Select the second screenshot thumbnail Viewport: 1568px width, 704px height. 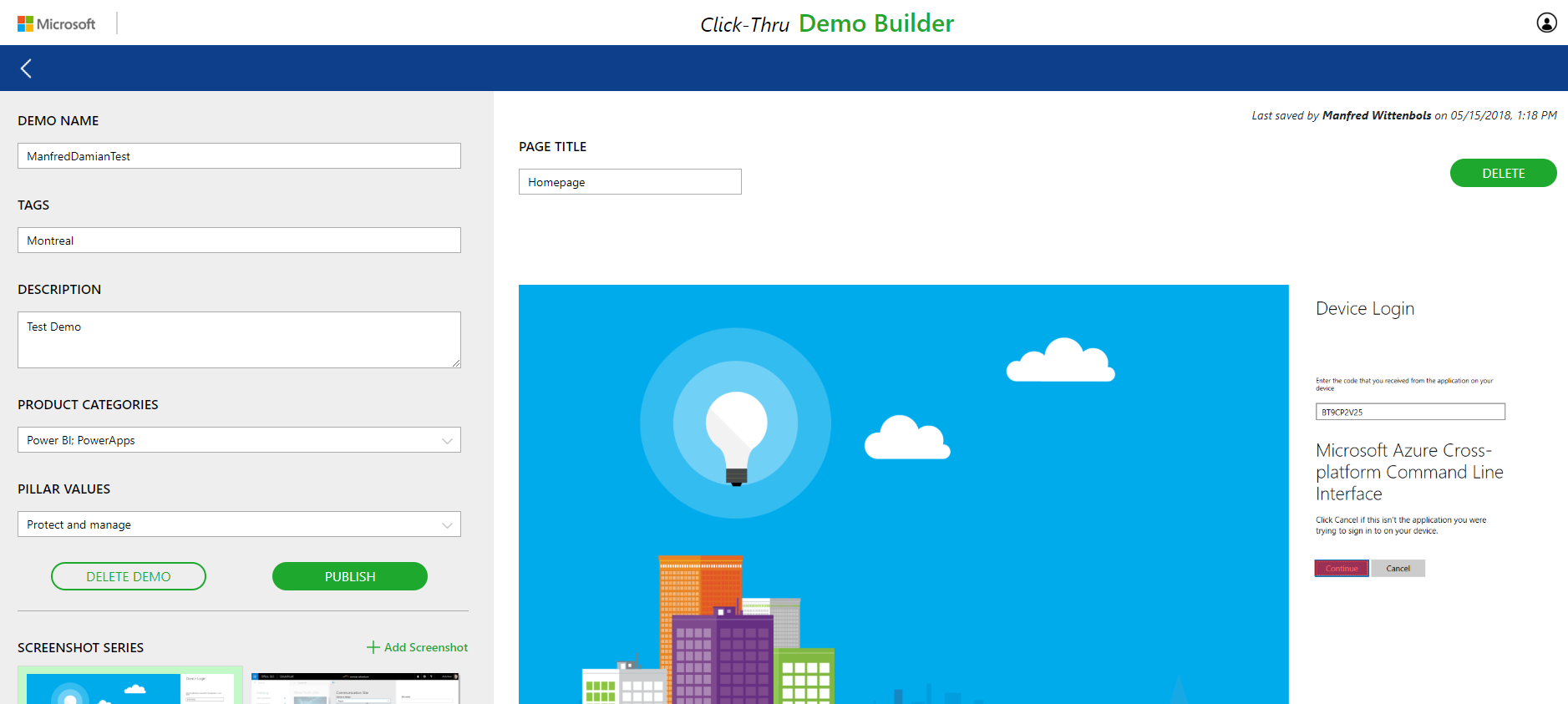click(356, 688)
